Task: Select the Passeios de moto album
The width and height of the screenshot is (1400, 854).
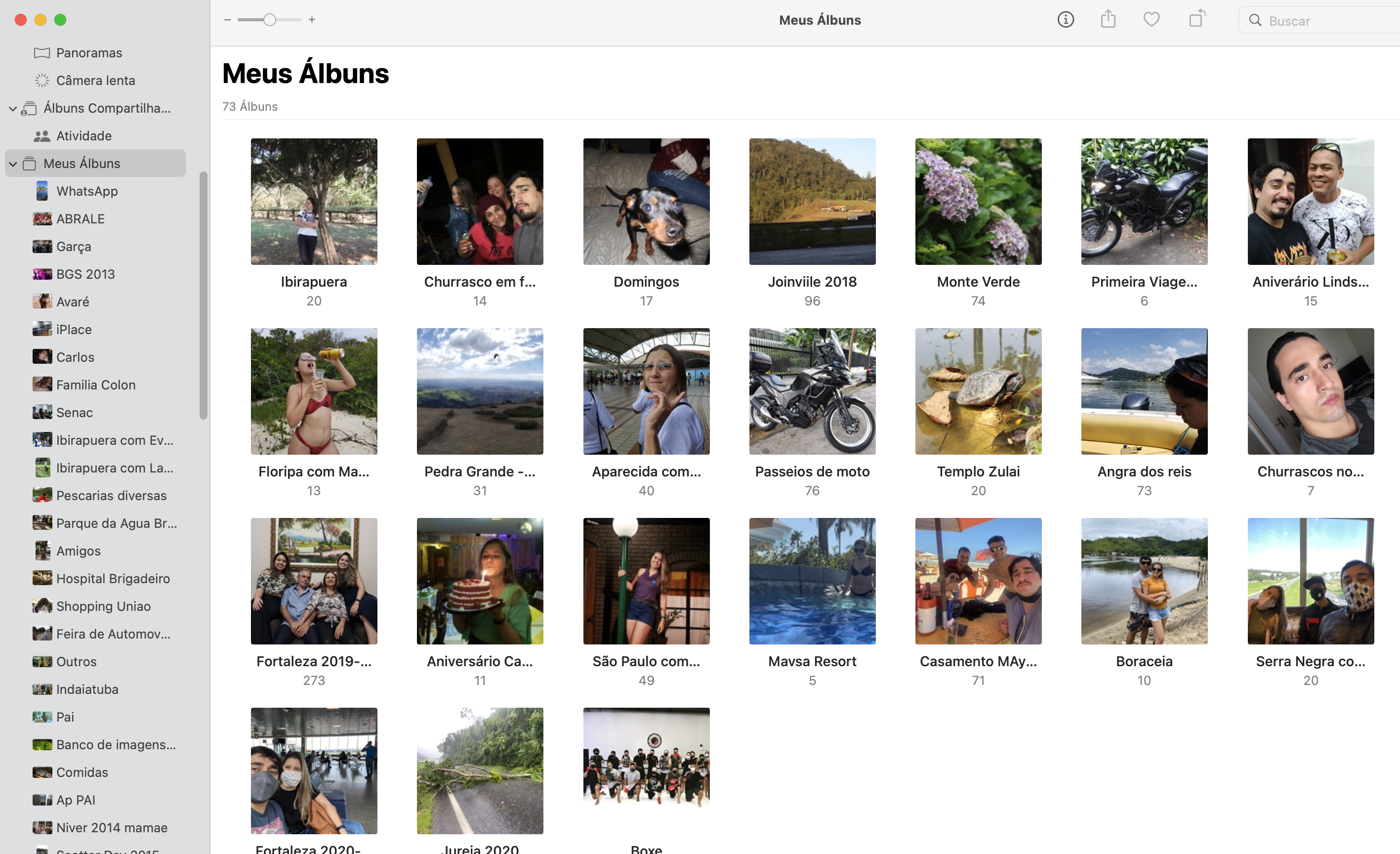Action: [x=812, y=391]
